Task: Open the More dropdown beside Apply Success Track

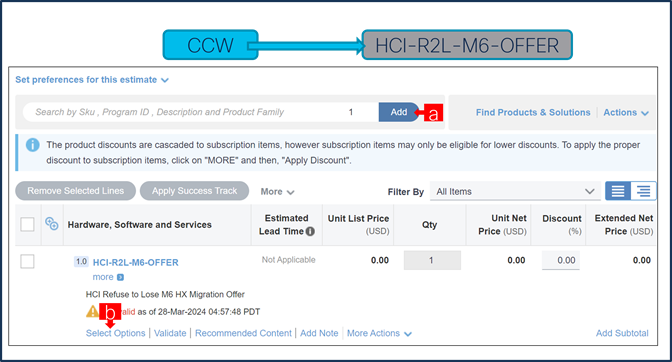Action: click(277, 191)
